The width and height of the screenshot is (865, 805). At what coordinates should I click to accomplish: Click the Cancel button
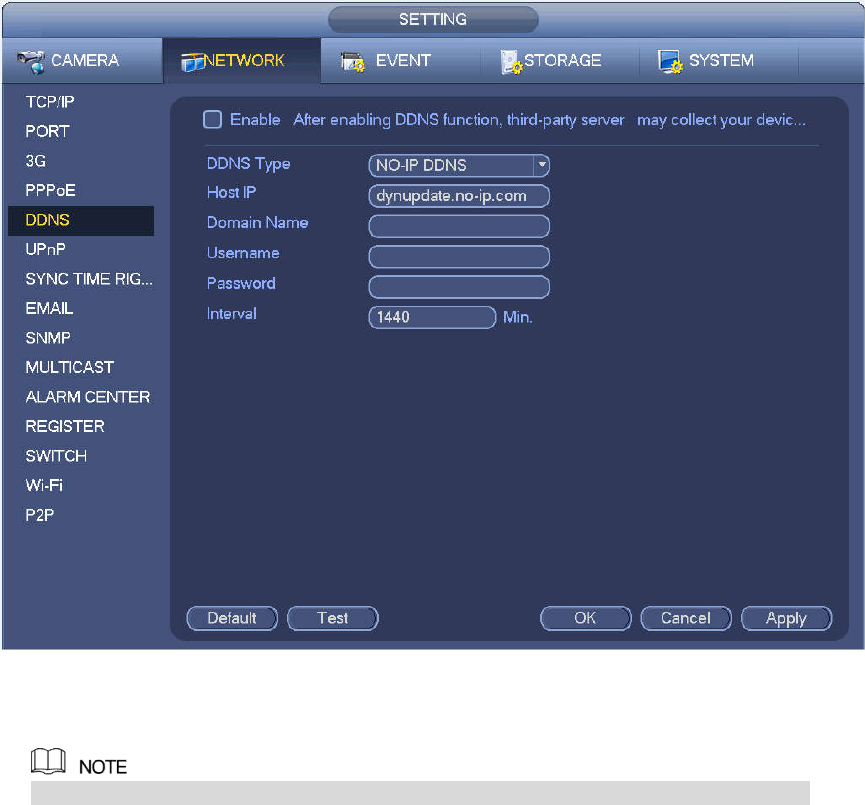(x=686, y=618)
